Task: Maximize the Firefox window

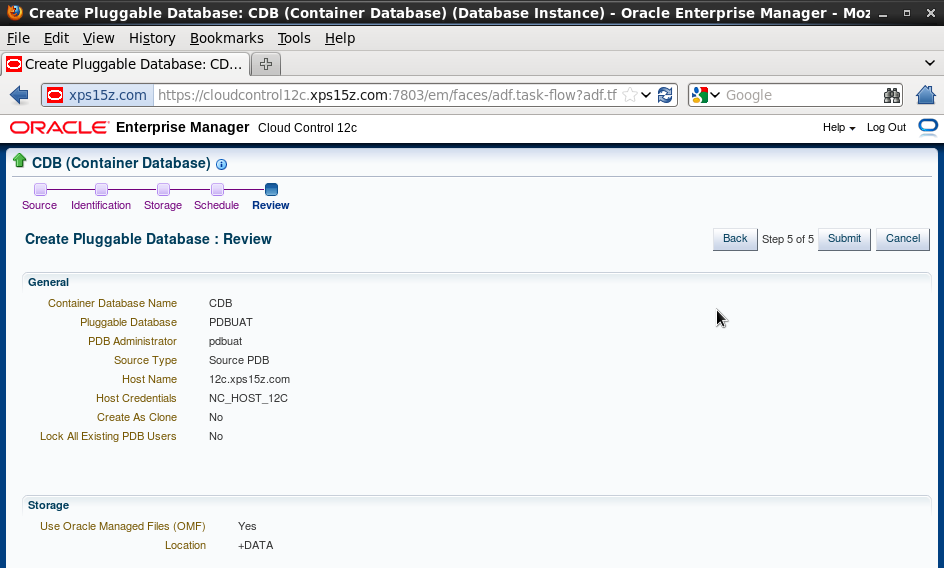Action: [x=906, y=13]
